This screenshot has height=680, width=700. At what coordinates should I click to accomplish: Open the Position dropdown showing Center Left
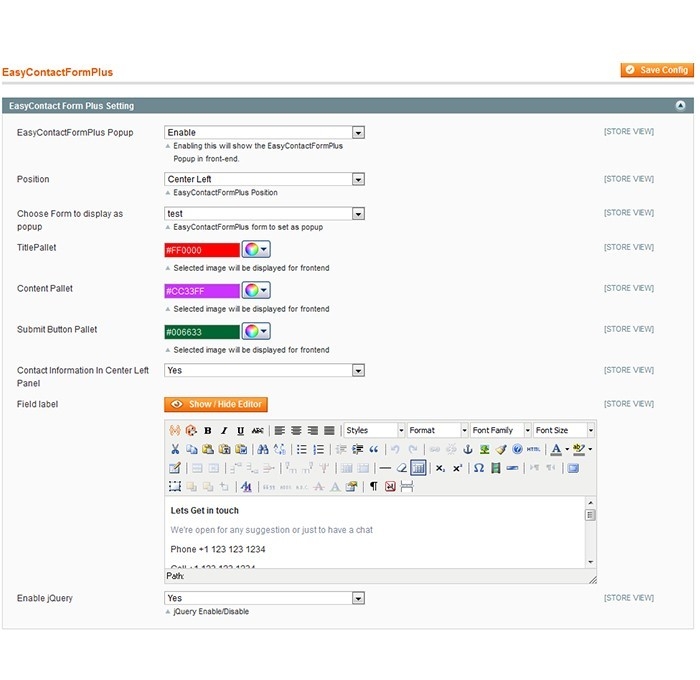tap(264, 179)
